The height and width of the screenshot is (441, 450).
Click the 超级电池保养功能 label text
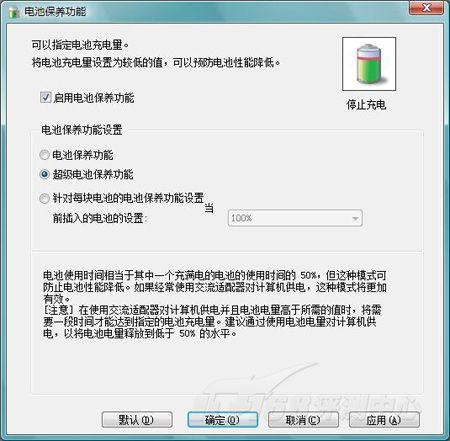tap(93, 174)
